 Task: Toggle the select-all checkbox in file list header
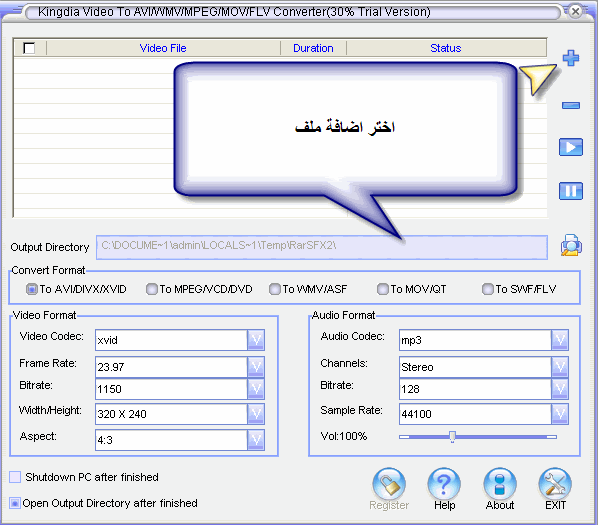click(29, 48)
